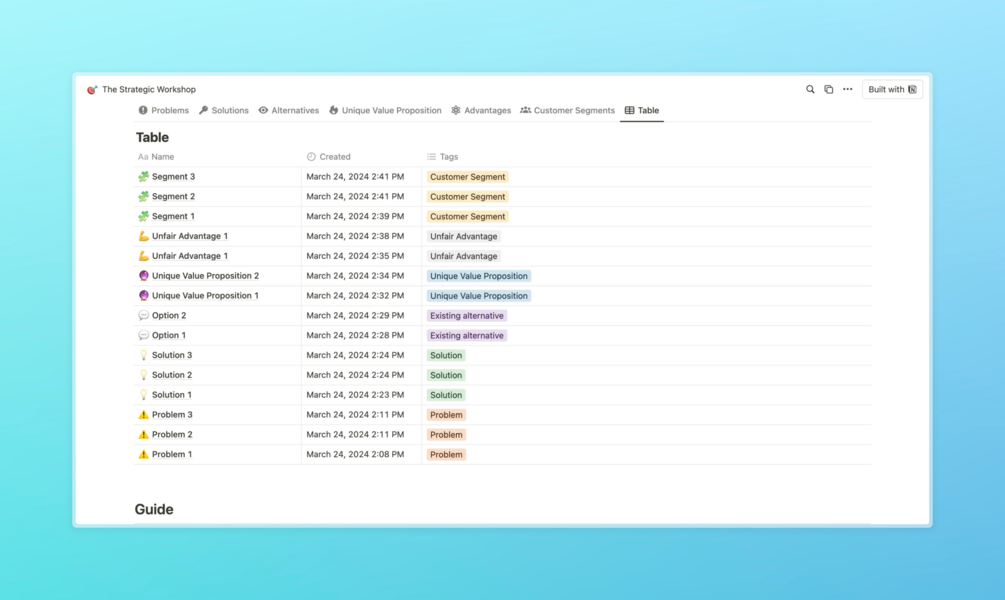1005x600 pixels.
Task: Click warning icon of Problem 1
Action: tap(144, 454)
